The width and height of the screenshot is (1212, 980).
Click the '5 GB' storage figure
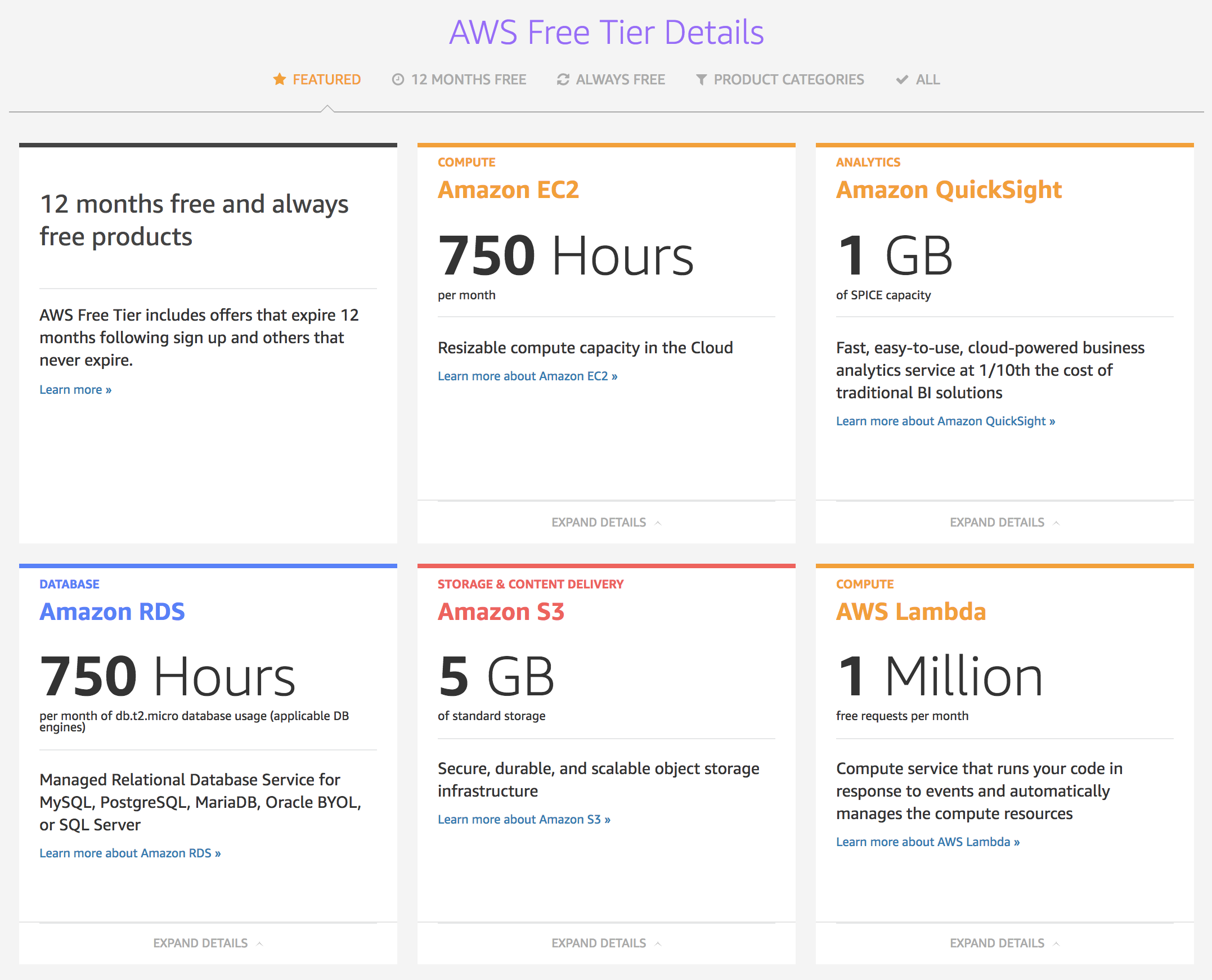[496, 676]
